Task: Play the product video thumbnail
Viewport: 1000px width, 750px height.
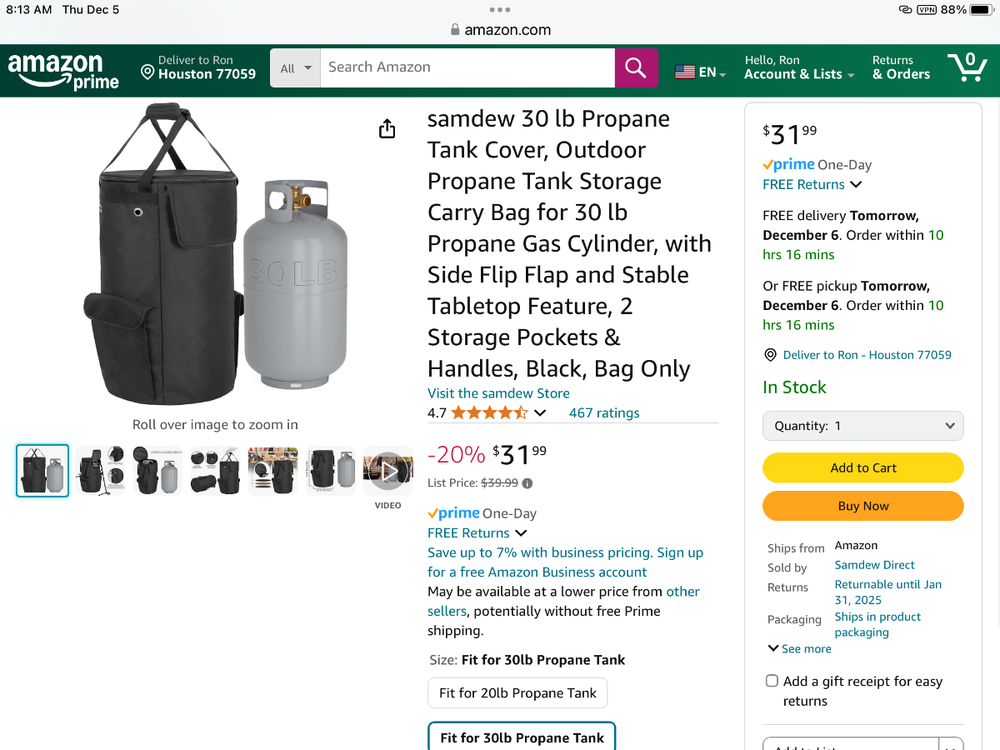Action: [x=388, y=470]
